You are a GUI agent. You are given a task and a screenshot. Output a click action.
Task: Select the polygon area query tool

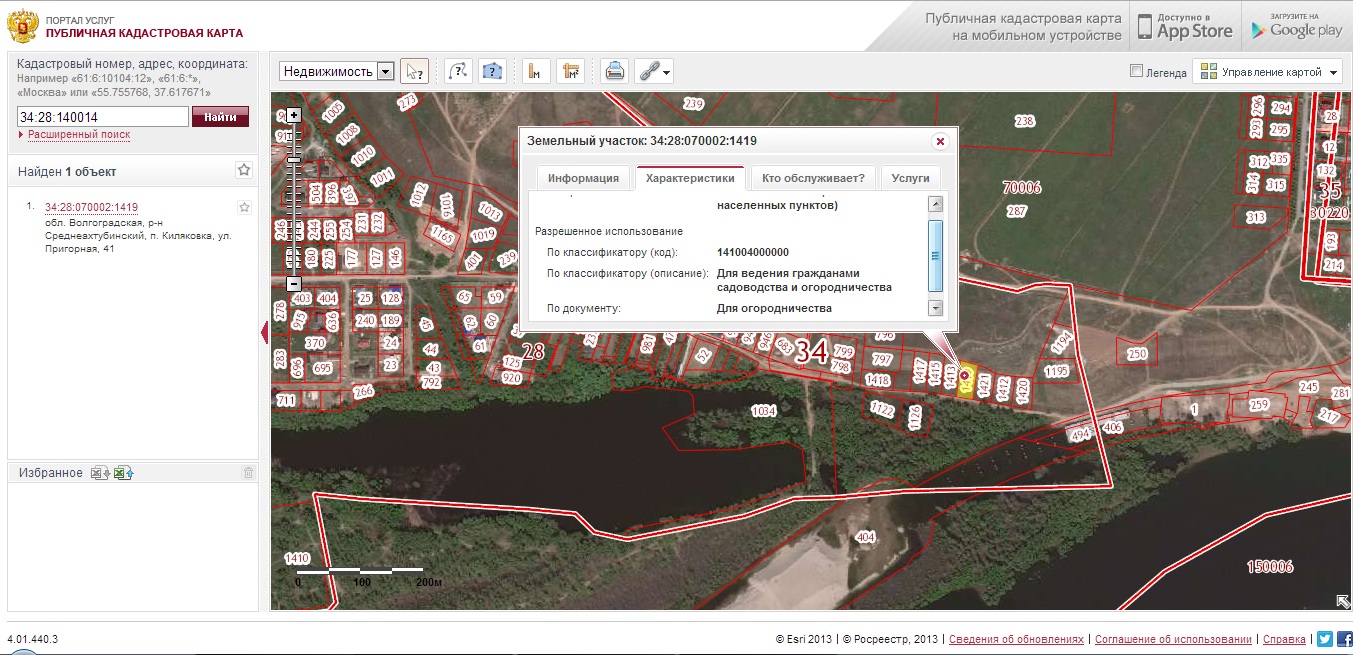[x=492, y=71]
